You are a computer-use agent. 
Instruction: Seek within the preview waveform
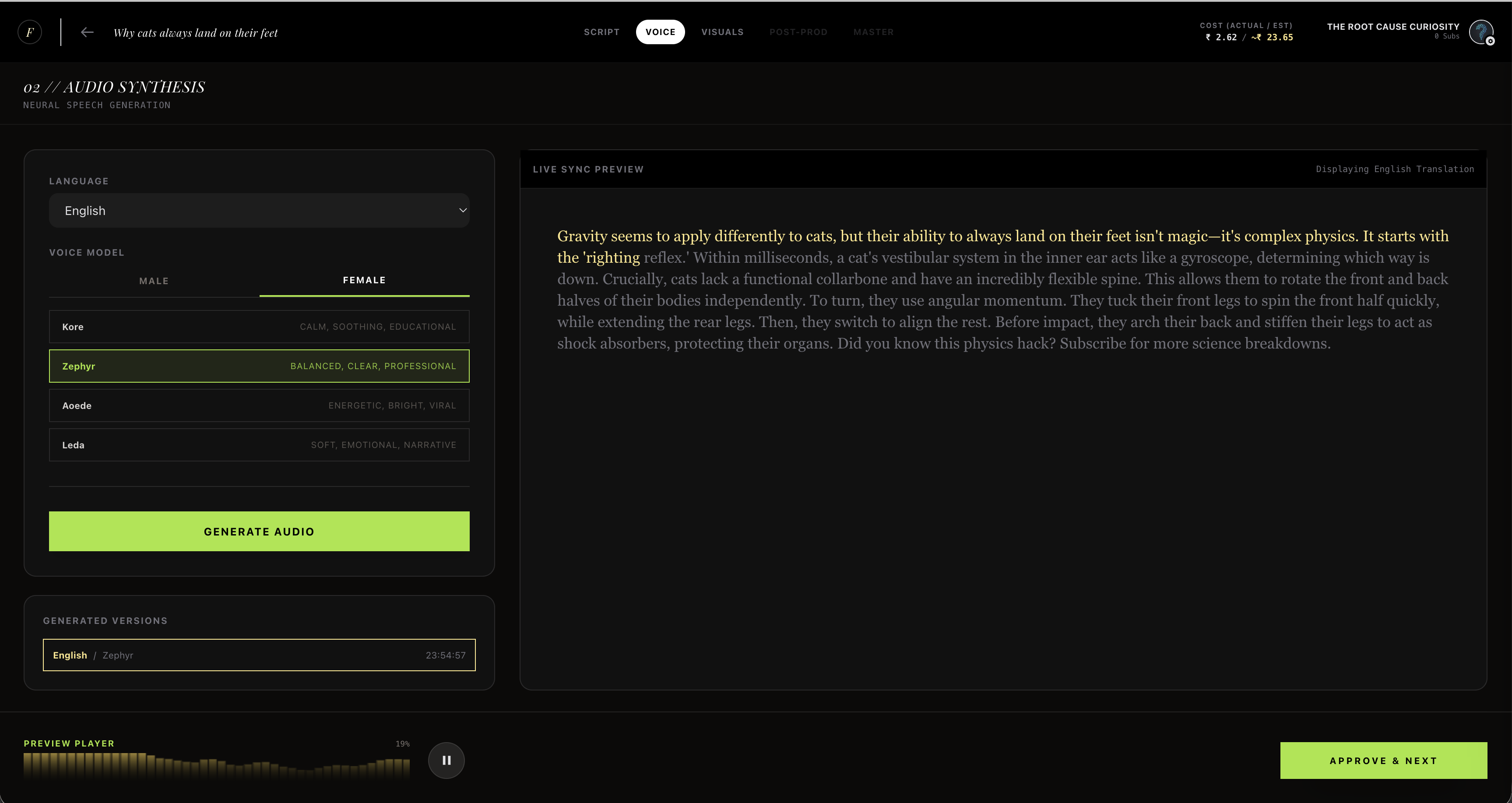click(216, 766)
